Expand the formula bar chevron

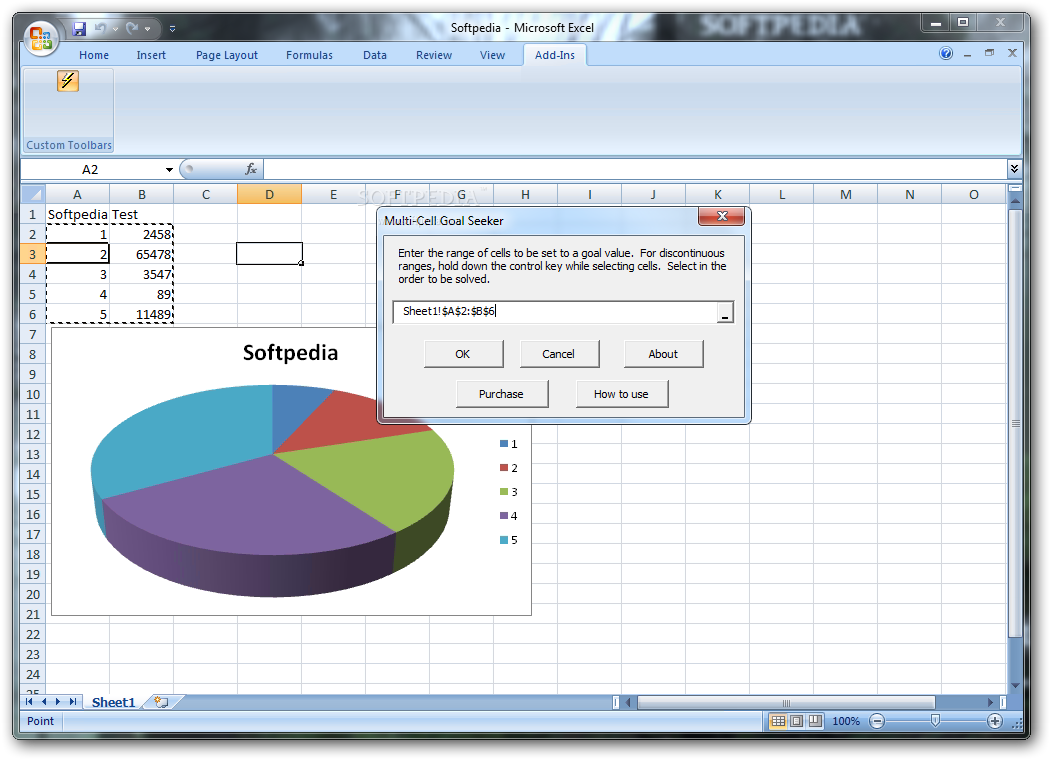pos(1014,169)
